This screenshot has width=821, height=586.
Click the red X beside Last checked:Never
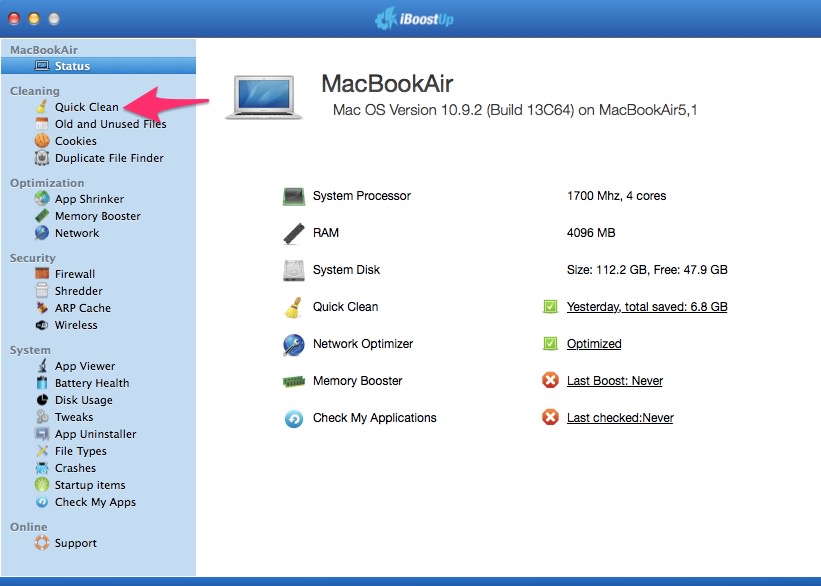pos(550,417)
